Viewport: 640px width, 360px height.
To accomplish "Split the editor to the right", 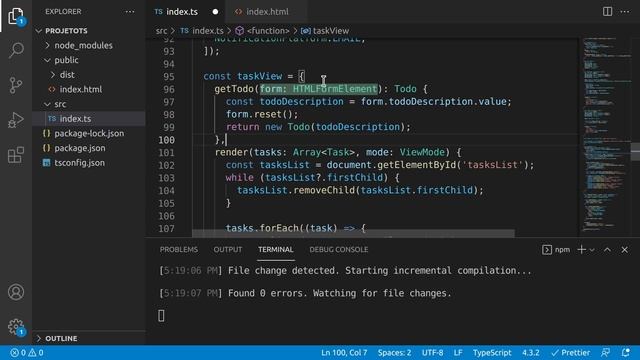I will (x=607, y=11).
